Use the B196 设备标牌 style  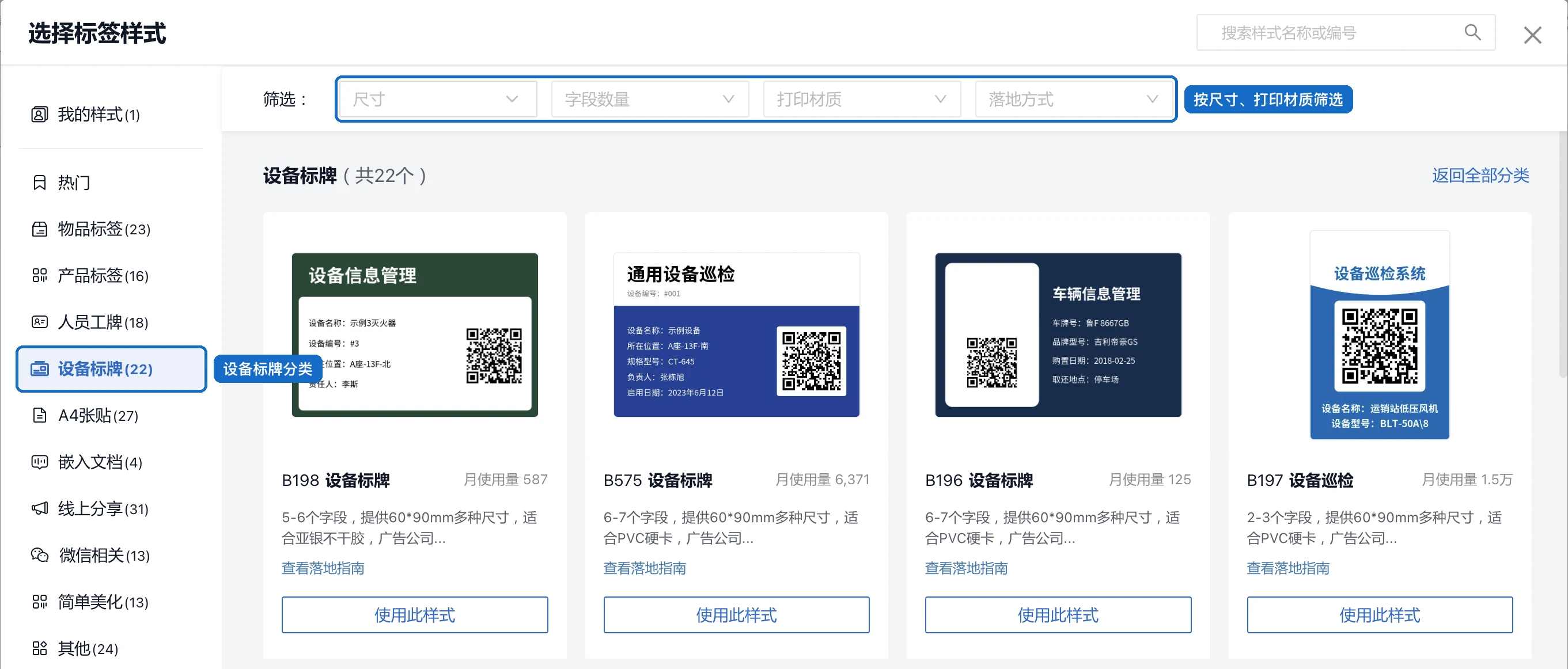coord(1058,615)
